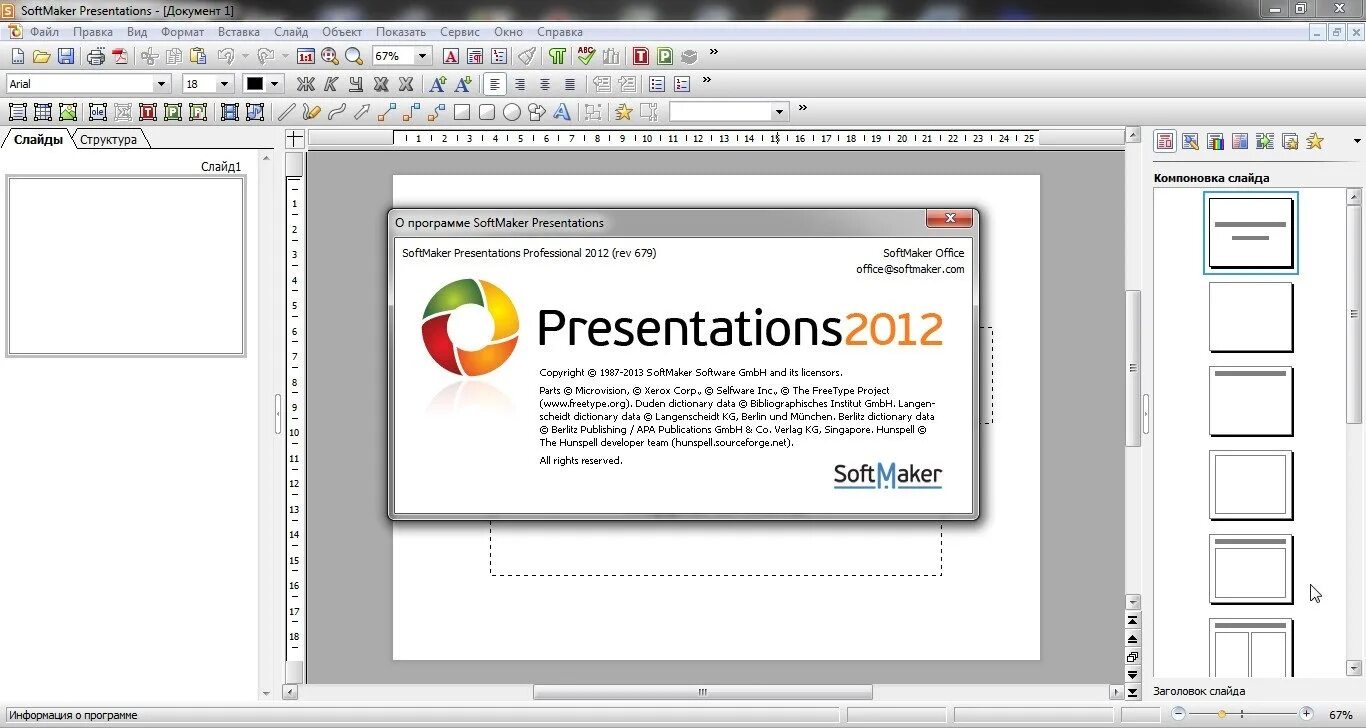The width and height of the screenshot is (1366, 728).
Task: Open the Сервис menu
Action: click(460, 32)
